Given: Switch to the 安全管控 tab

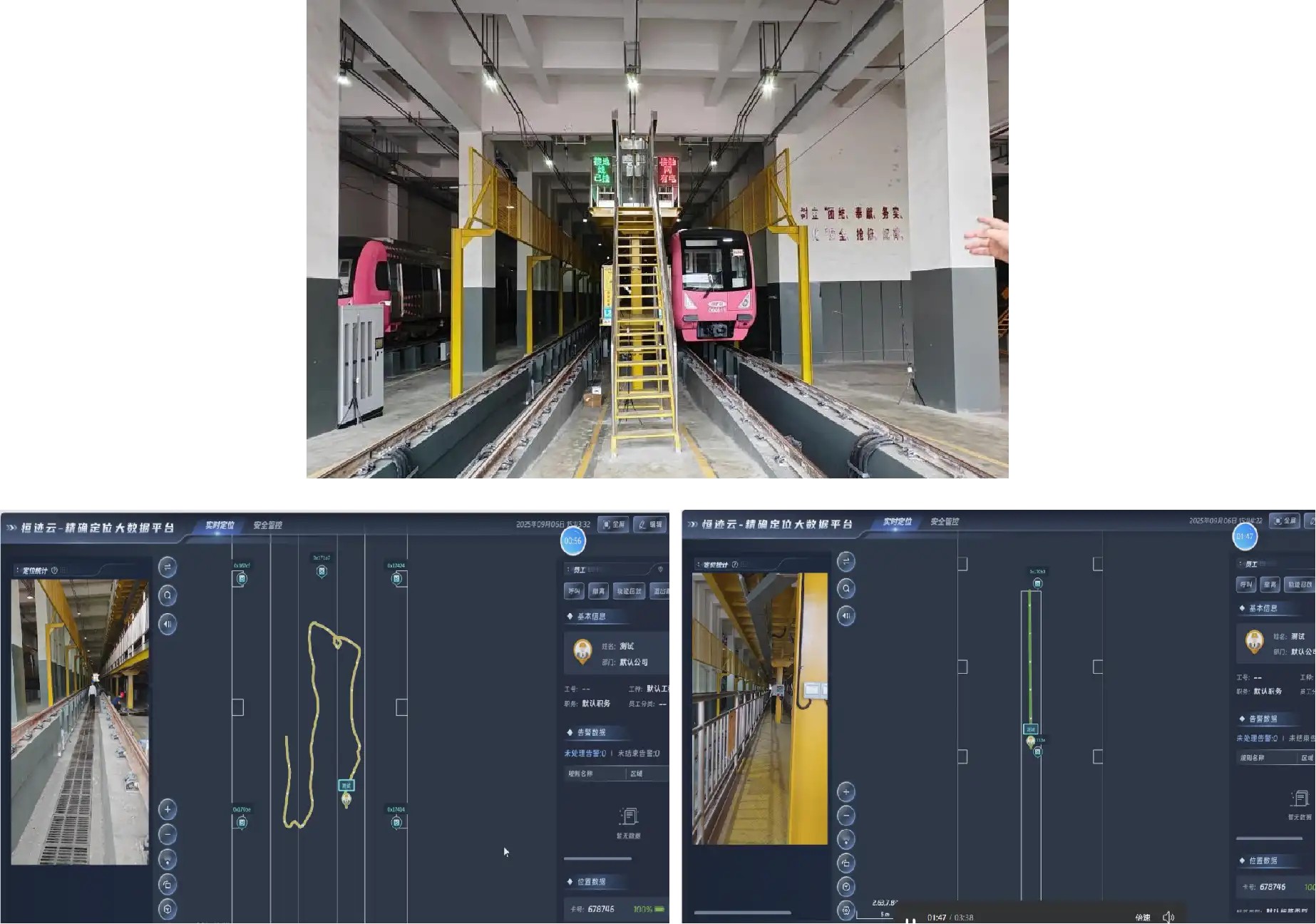Looking at the screenshot, I should [267, 525].
